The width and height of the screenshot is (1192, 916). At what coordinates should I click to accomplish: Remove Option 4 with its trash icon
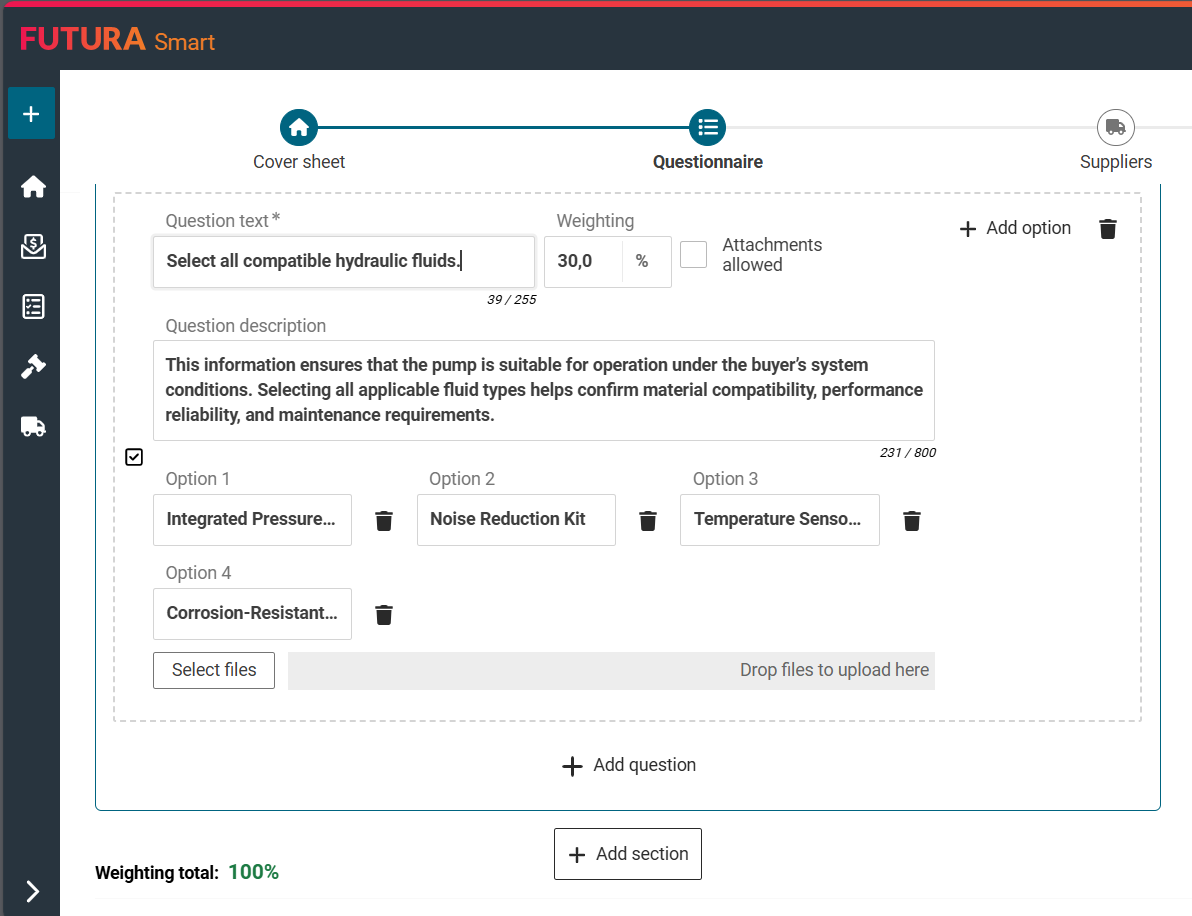(x=384, y=615)
